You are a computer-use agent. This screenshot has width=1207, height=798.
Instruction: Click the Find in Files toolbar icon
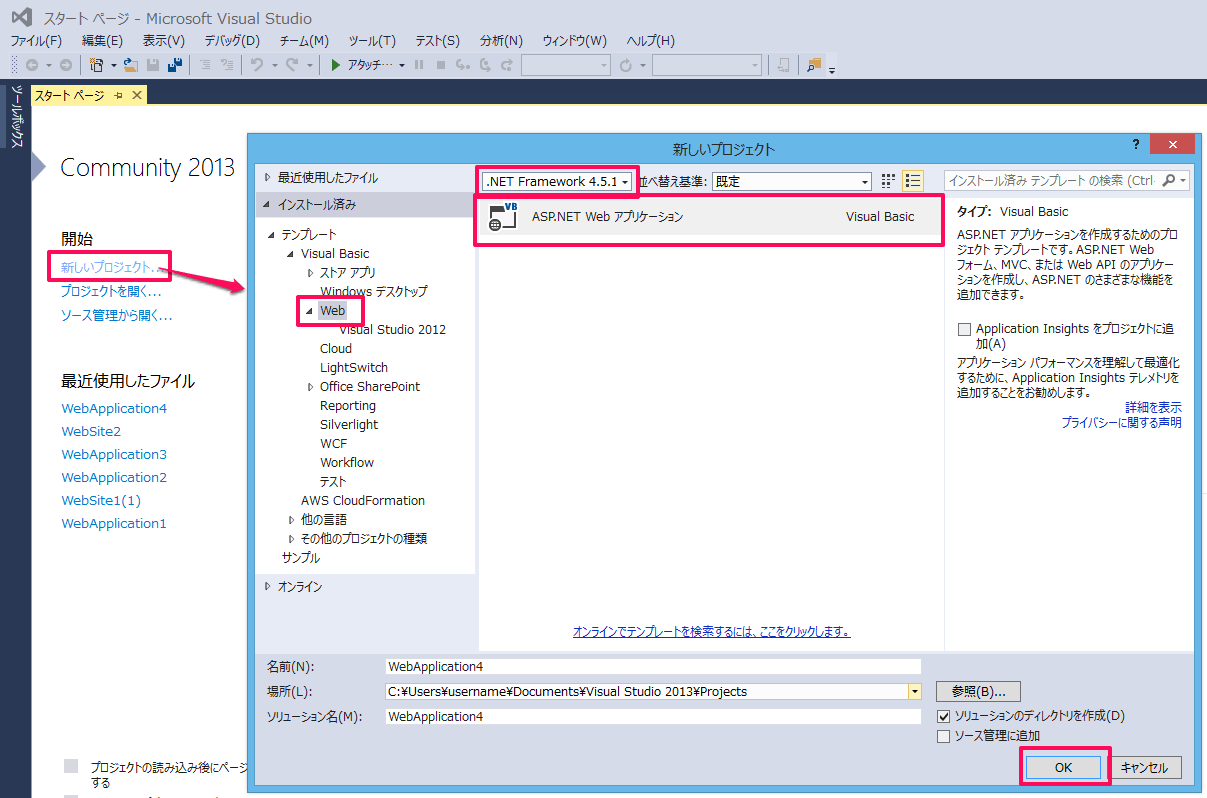pyautogui.click(x=814, y=64)
